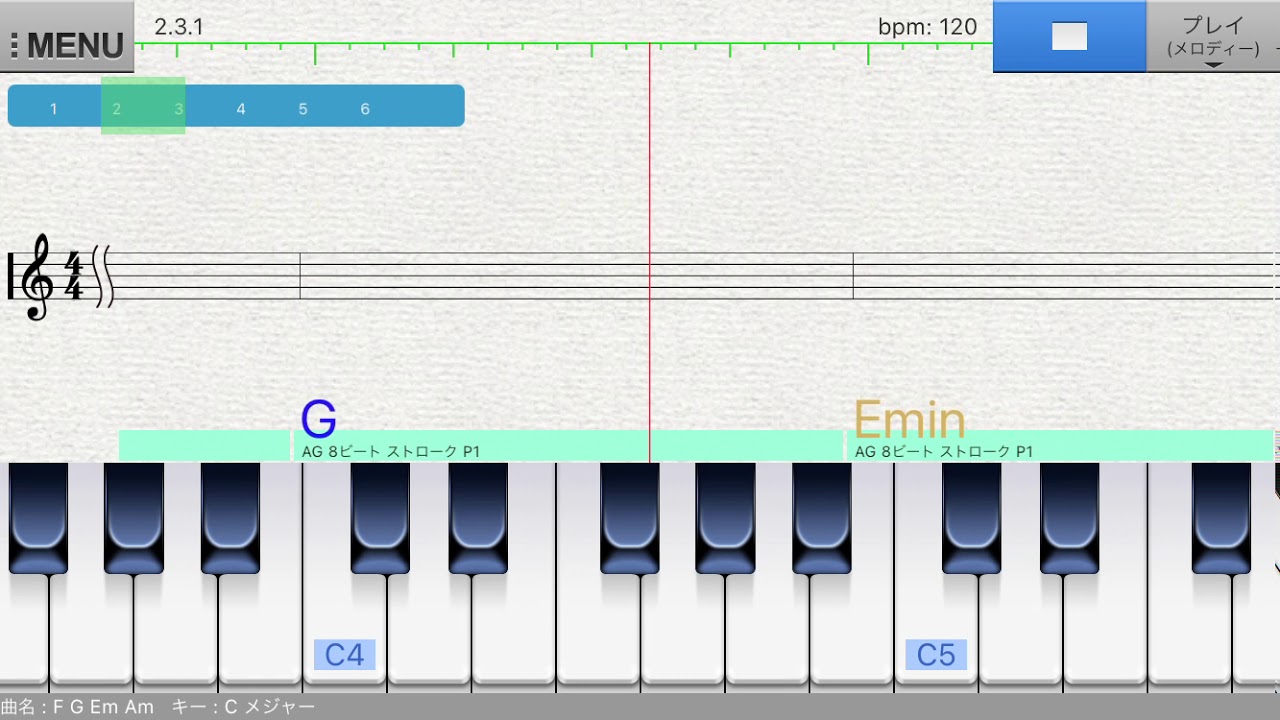The height and width of the screenshot is (720, 1280).
Task: Select the G chord label
Action: (x=318, y=420)
